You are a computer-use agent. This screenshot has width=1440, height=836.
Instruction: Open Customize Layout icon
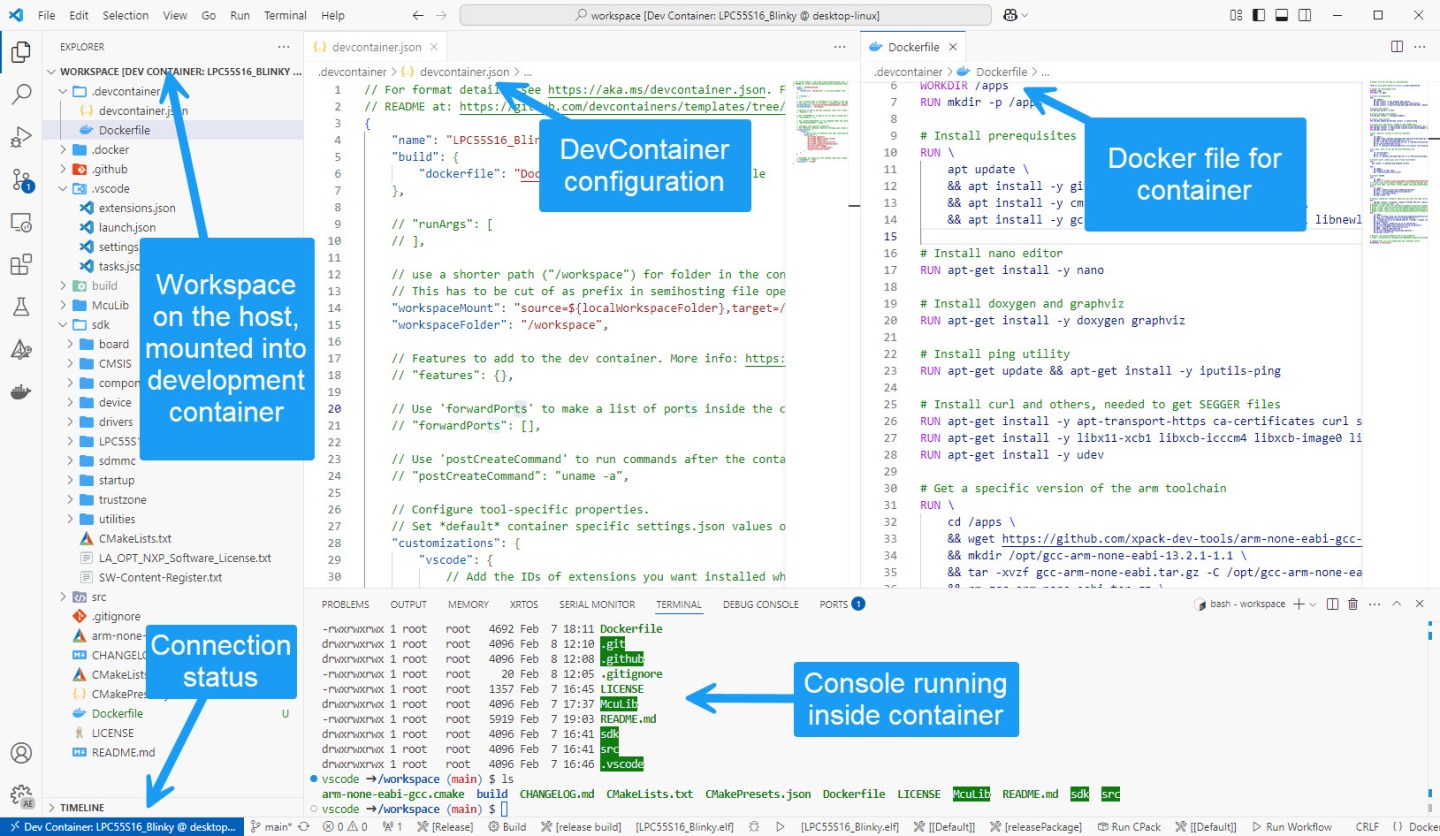1238,15
